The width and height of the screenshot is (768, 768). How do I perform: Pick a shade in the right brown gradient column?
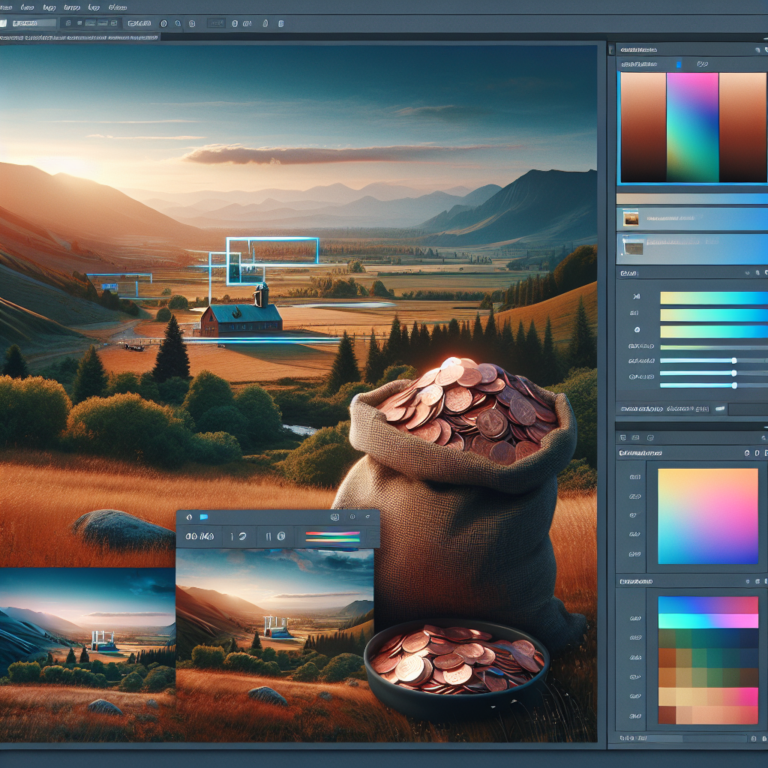click(743, 127)
